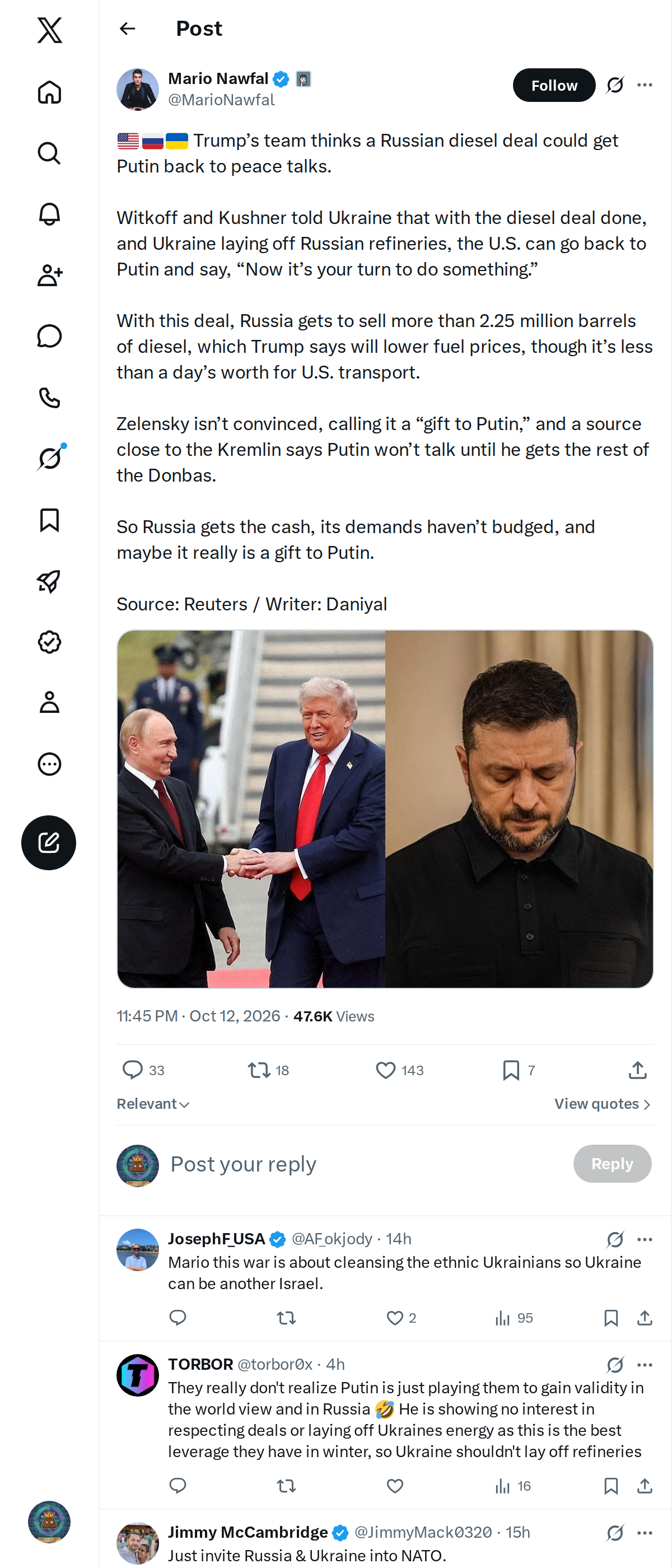The width and height of the screenshot is (672, 1568).
Task: Click the compose post button
Action: tap(49, 842)
